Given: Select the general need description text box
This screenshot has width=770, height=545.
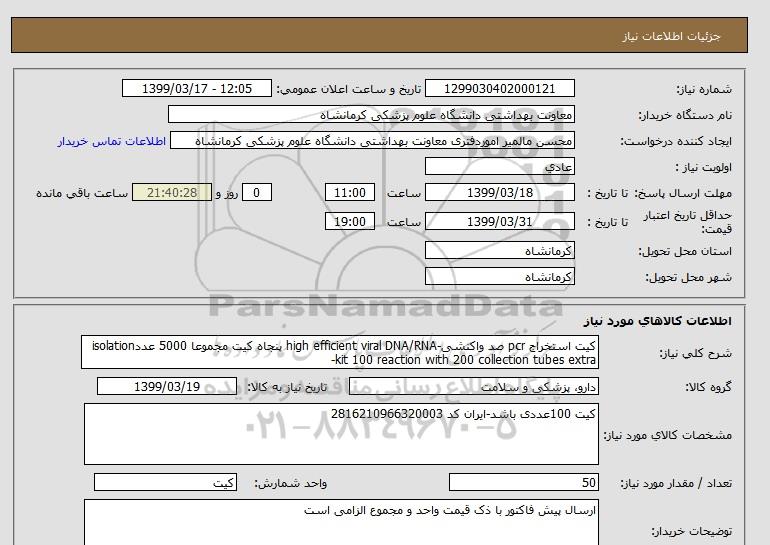Looking at the screenshot, I should [340, 353].
